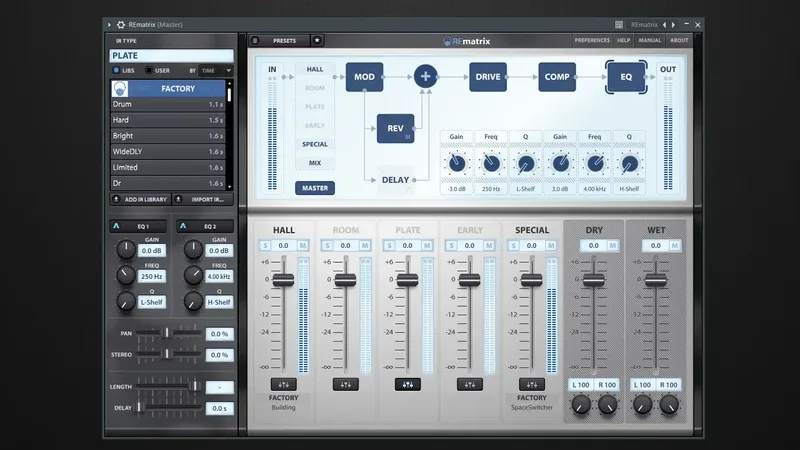Image resolution: width=800 pixels, height=450 pixels.
Task: Click the favorite star icon
Action: coord(317,40)
